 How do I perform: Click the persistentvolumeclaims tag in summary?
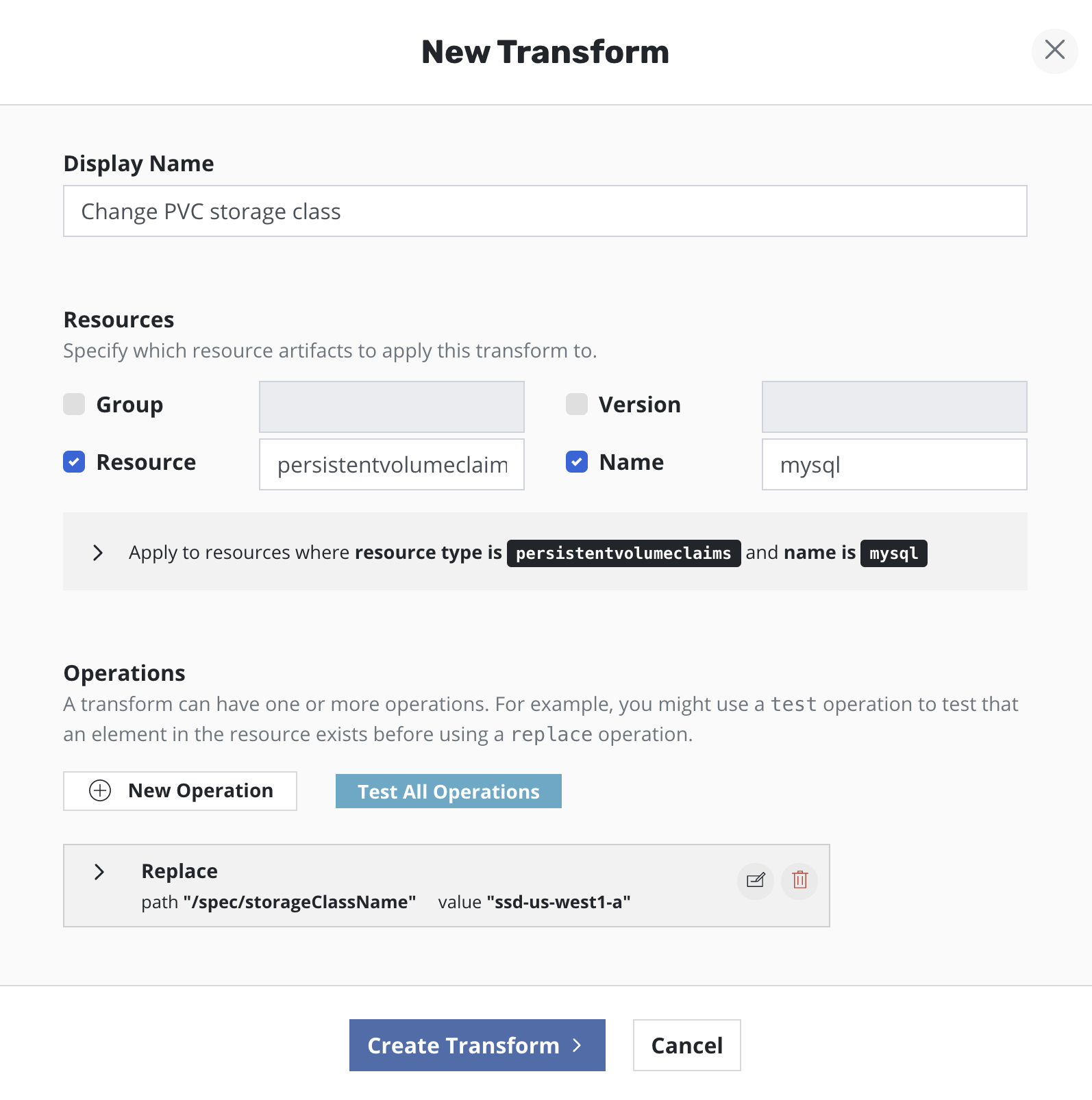click(x=623, y=553)
